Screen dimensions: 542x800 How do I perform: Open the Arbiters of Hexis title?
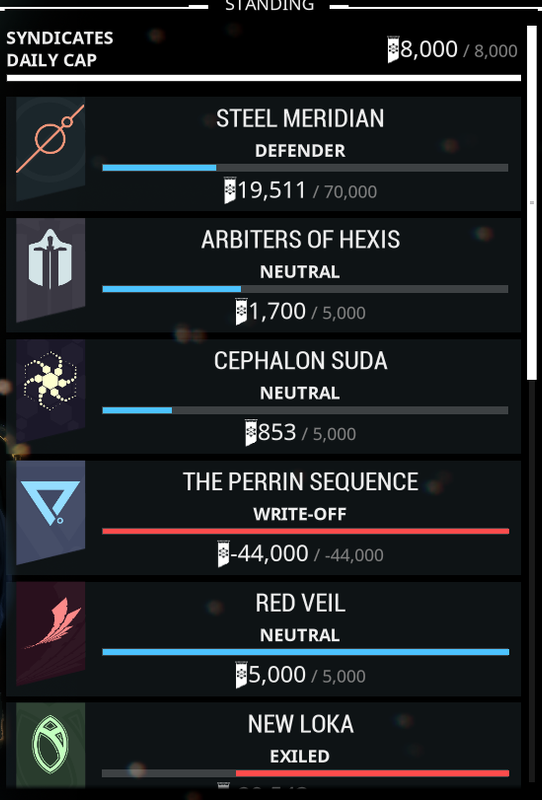click(x=300, y=239)
